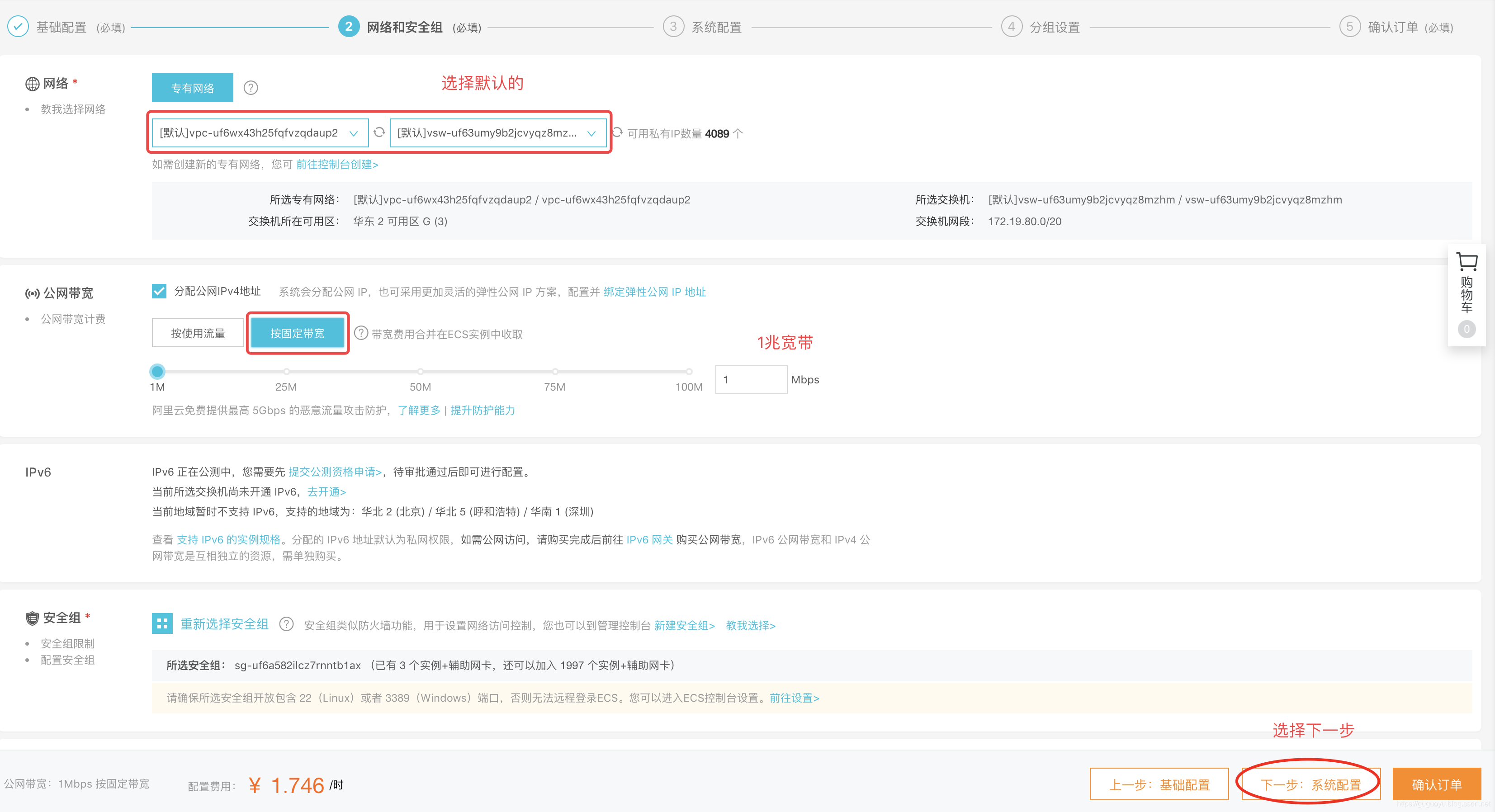Click the Mbps bandwidth input field
This screenshot has width=1495, height=812.
click(x=751, y=380)
